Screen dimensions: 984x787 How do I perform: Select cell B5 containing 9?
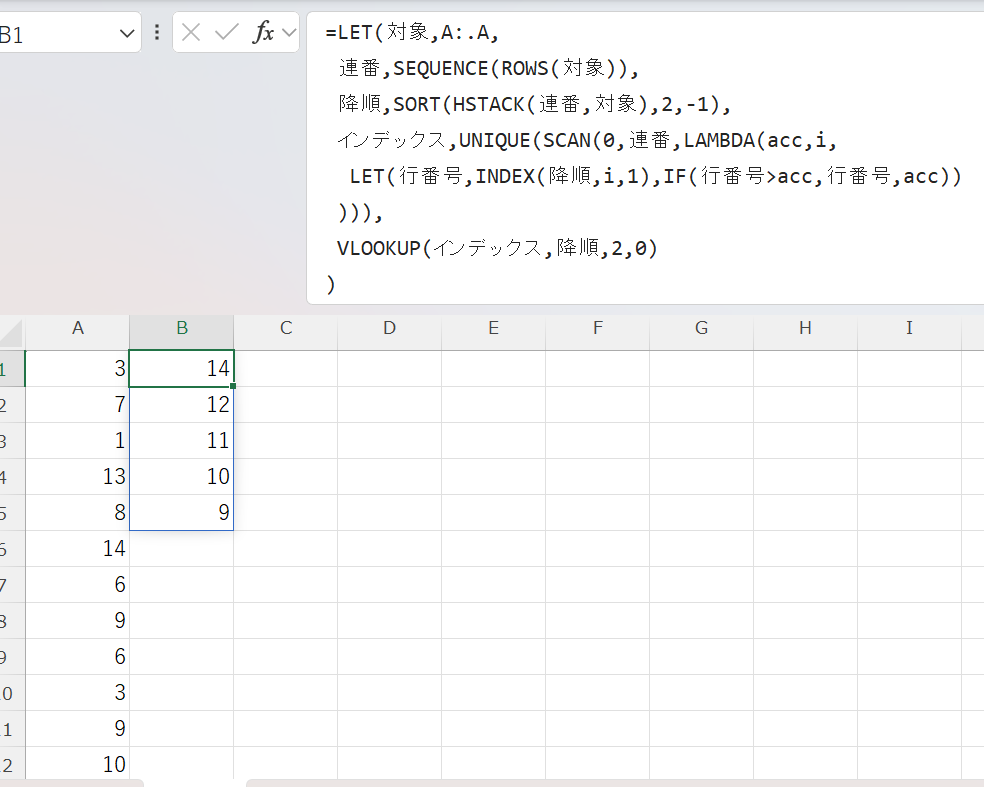[x=181, y=513]
